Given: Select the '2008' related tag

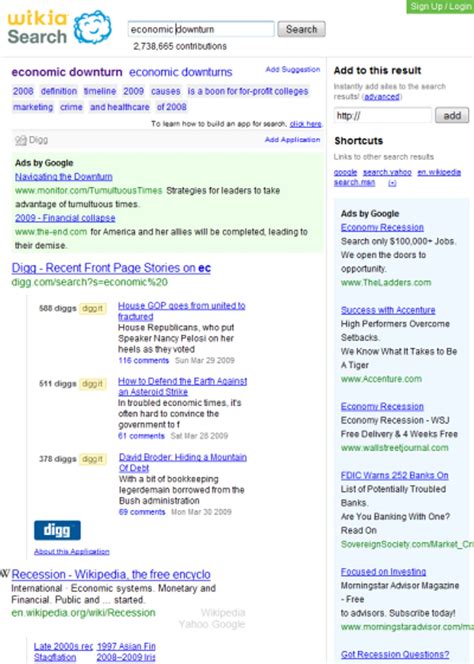Looking at the screenshot, I should 23,91.
